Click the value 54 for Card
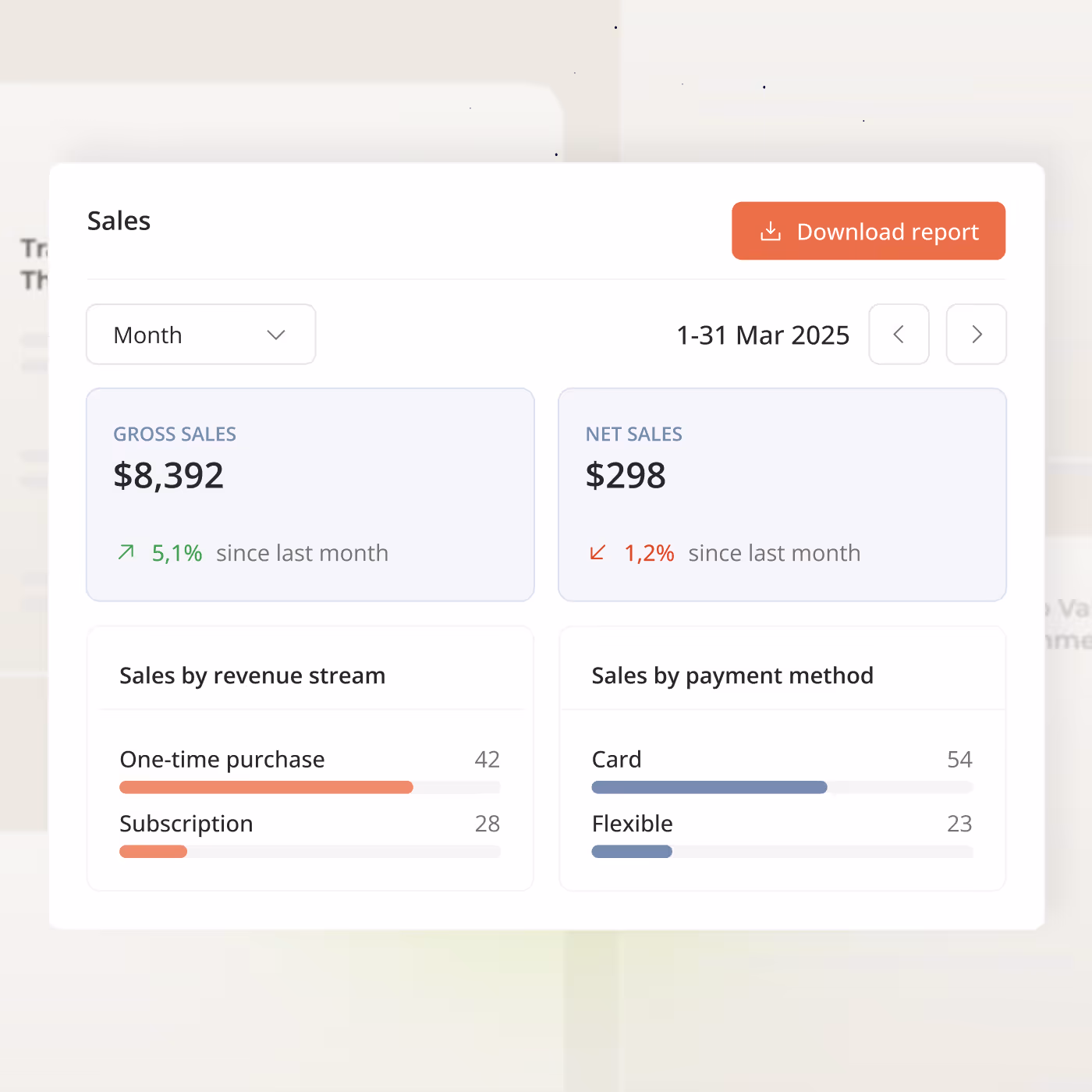Viewport: 1092px width, 1092px height. pos(959,760)
